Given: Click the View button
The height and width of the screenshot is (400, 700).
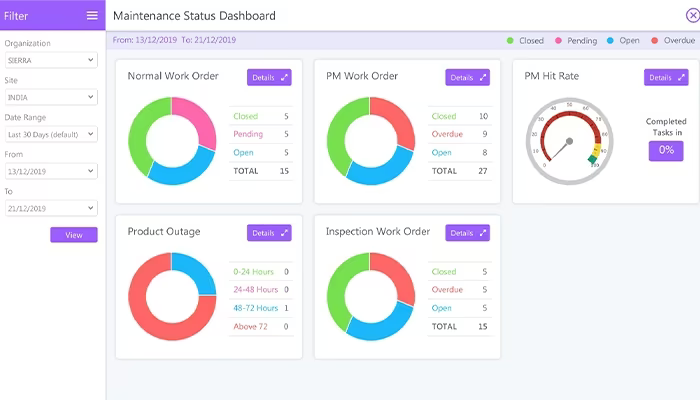Looking at the screenshot, I should (x=74, y=235).
